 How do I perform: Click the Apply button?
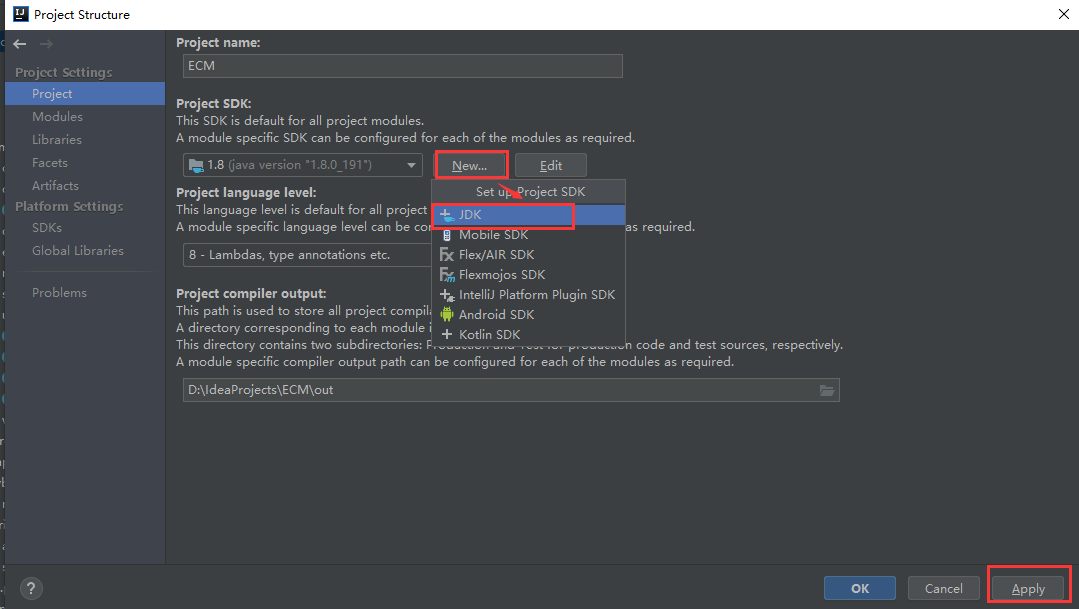click(x=1028, y=588)
